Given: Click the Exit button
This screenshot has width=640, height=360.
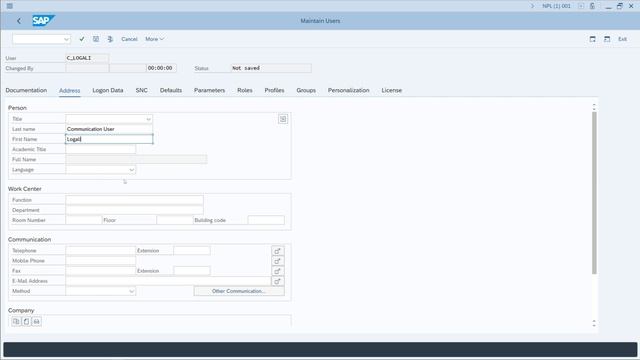Looking at the screenshot, I should [x=622, y=39].
